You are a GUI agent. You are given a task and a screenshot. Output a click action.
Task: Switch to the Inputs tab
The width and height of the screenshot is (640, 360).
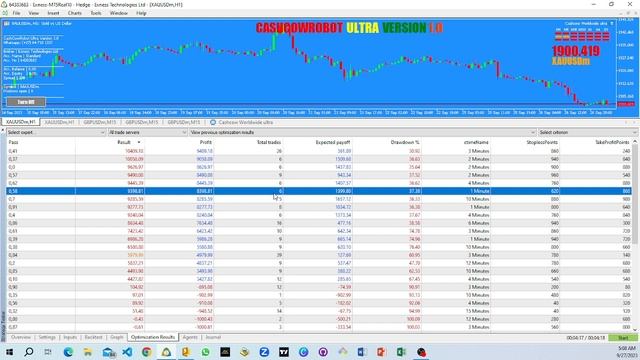70,337
